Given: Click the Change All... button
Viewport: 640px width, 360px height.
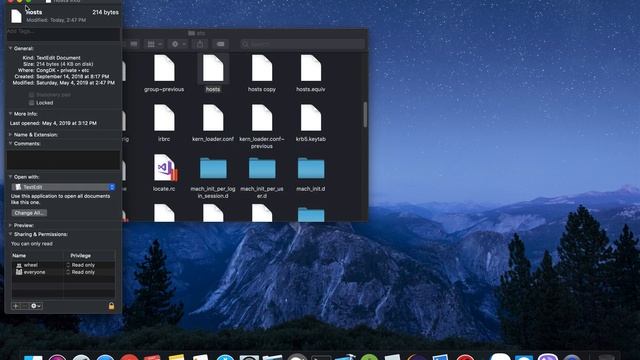Looking at the screenshot, I should (x=29, y=213).
